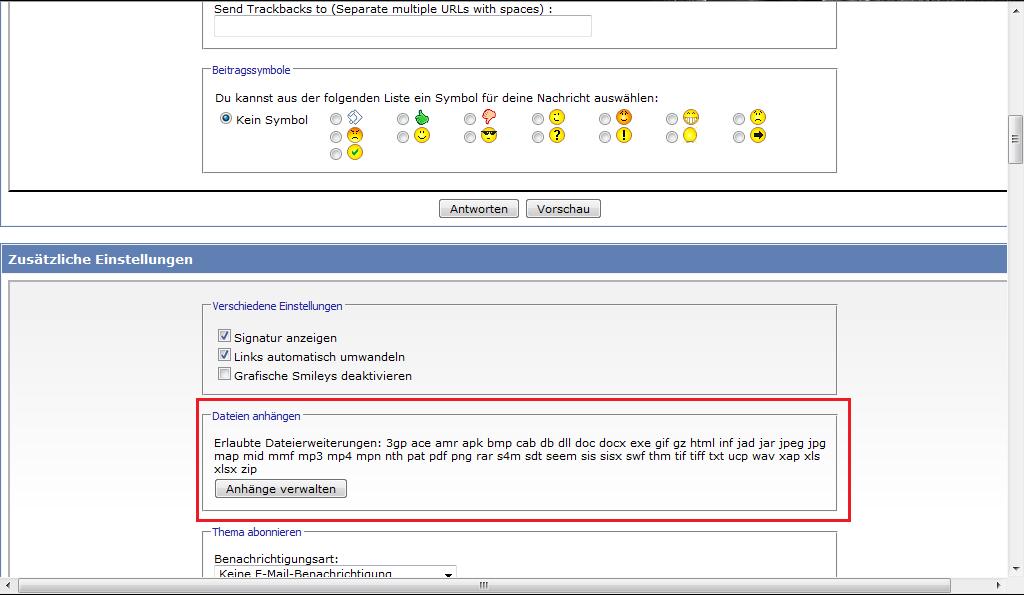Select radio button beside the sunglasses smiley

[x=470, y=137]
